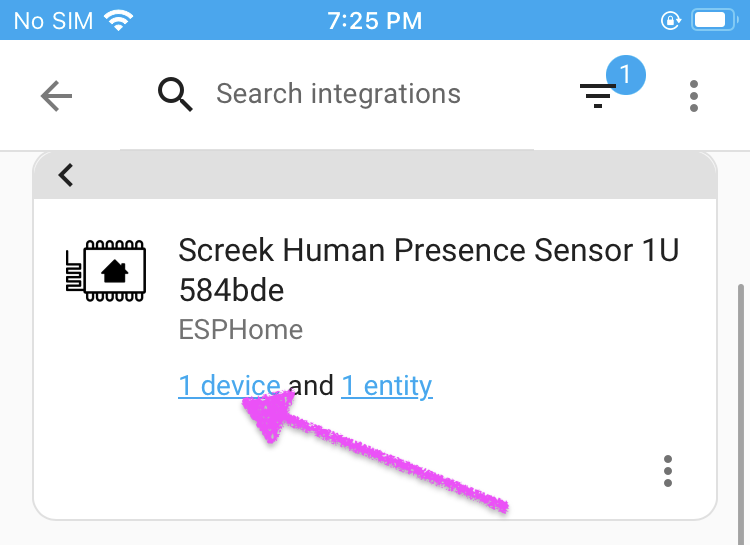Screen dimensions: 750x545
Task: Click the gray card header bar
Action: coord(375,175)
